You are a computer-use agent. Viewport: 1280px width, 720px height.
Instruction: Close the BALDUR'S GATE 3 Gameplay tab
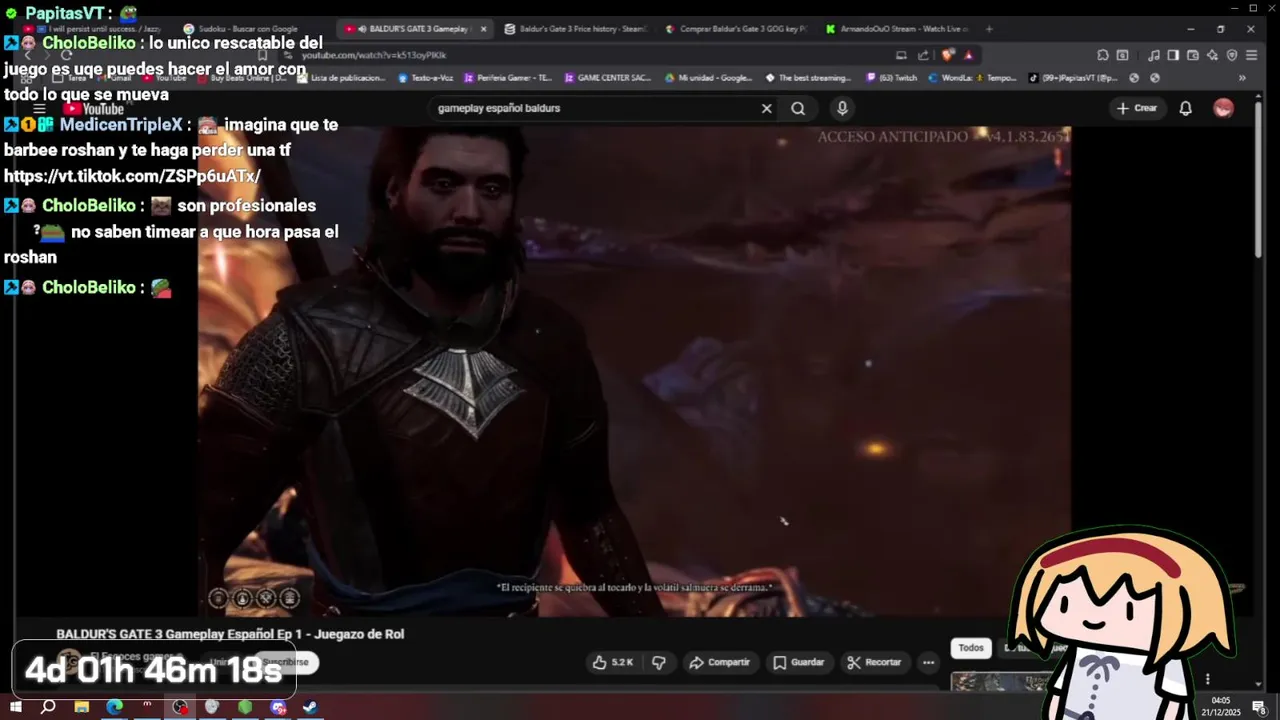tap(484, 29)
